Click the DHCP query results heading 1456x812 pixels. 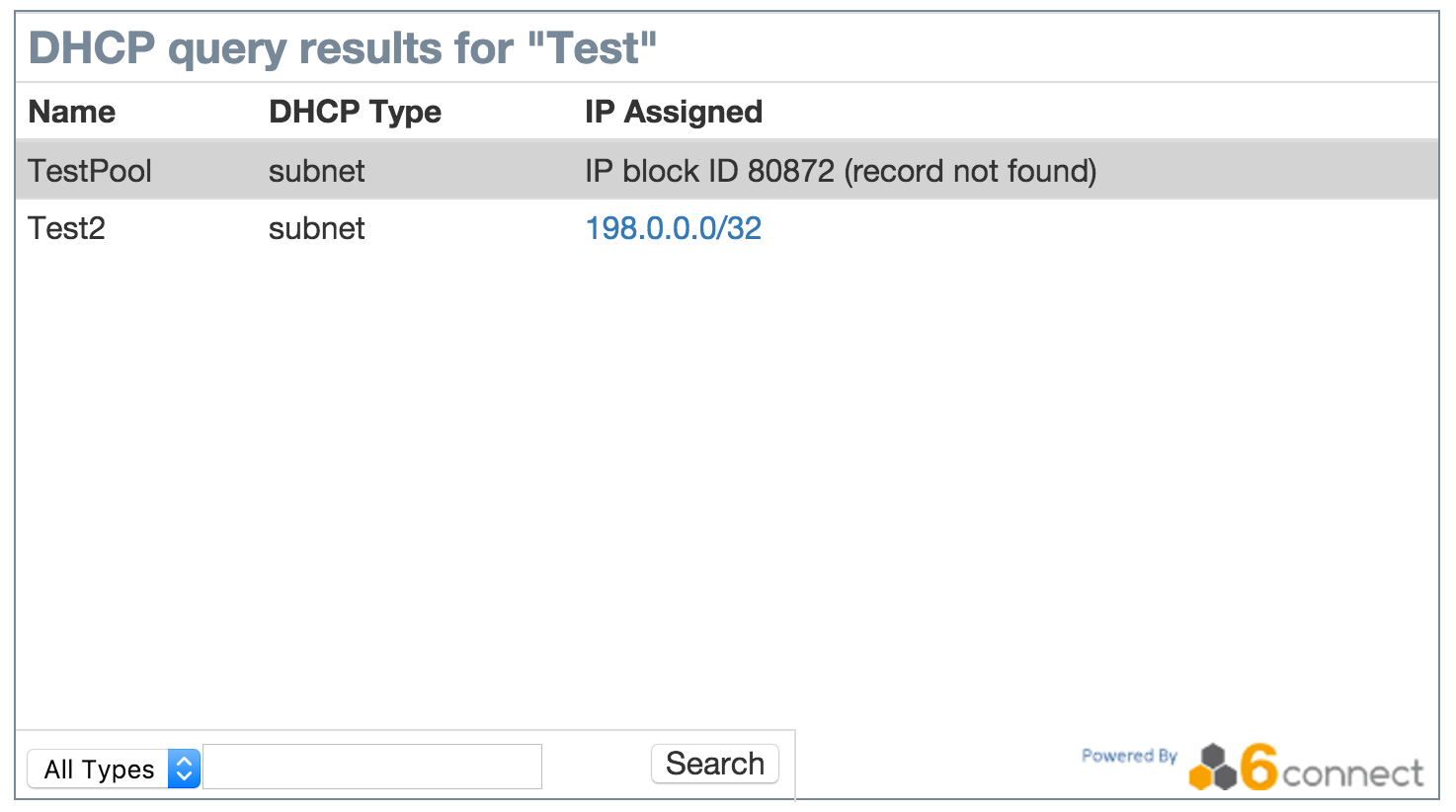(x=342, y=47)
